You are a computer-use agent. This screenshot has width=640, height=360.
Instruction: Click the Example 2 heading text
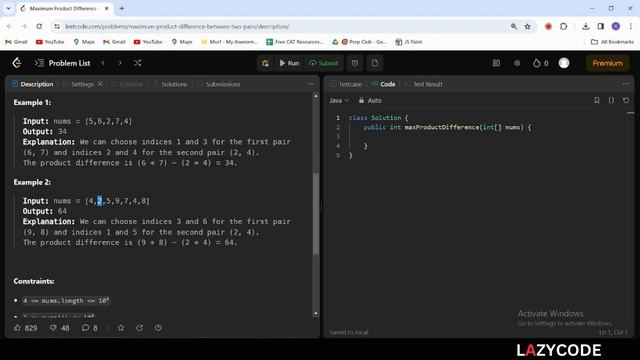pyautogui.click(x=32, y=182)
